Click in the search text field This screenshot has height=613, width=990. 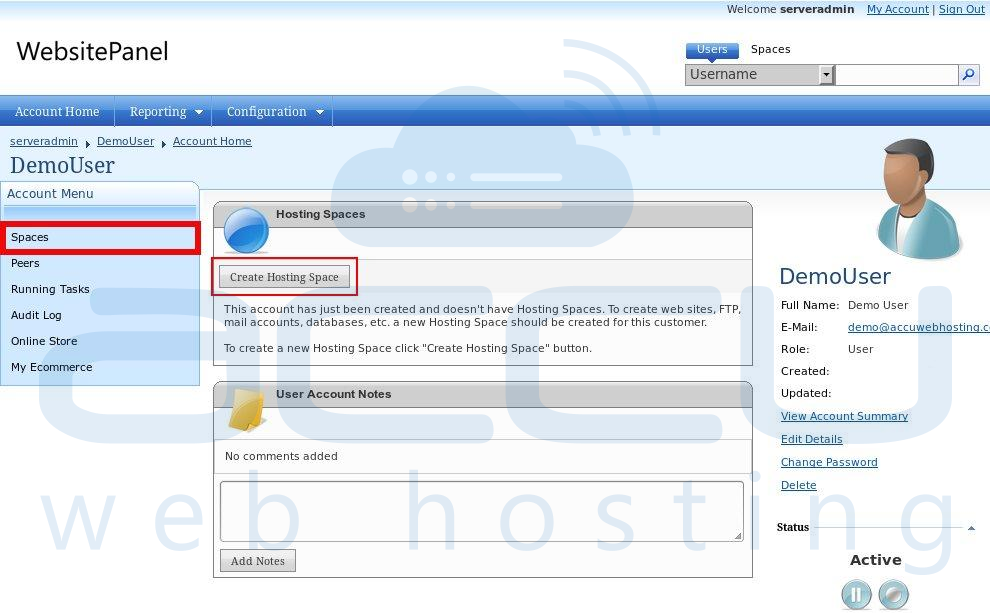click(897, 74)
